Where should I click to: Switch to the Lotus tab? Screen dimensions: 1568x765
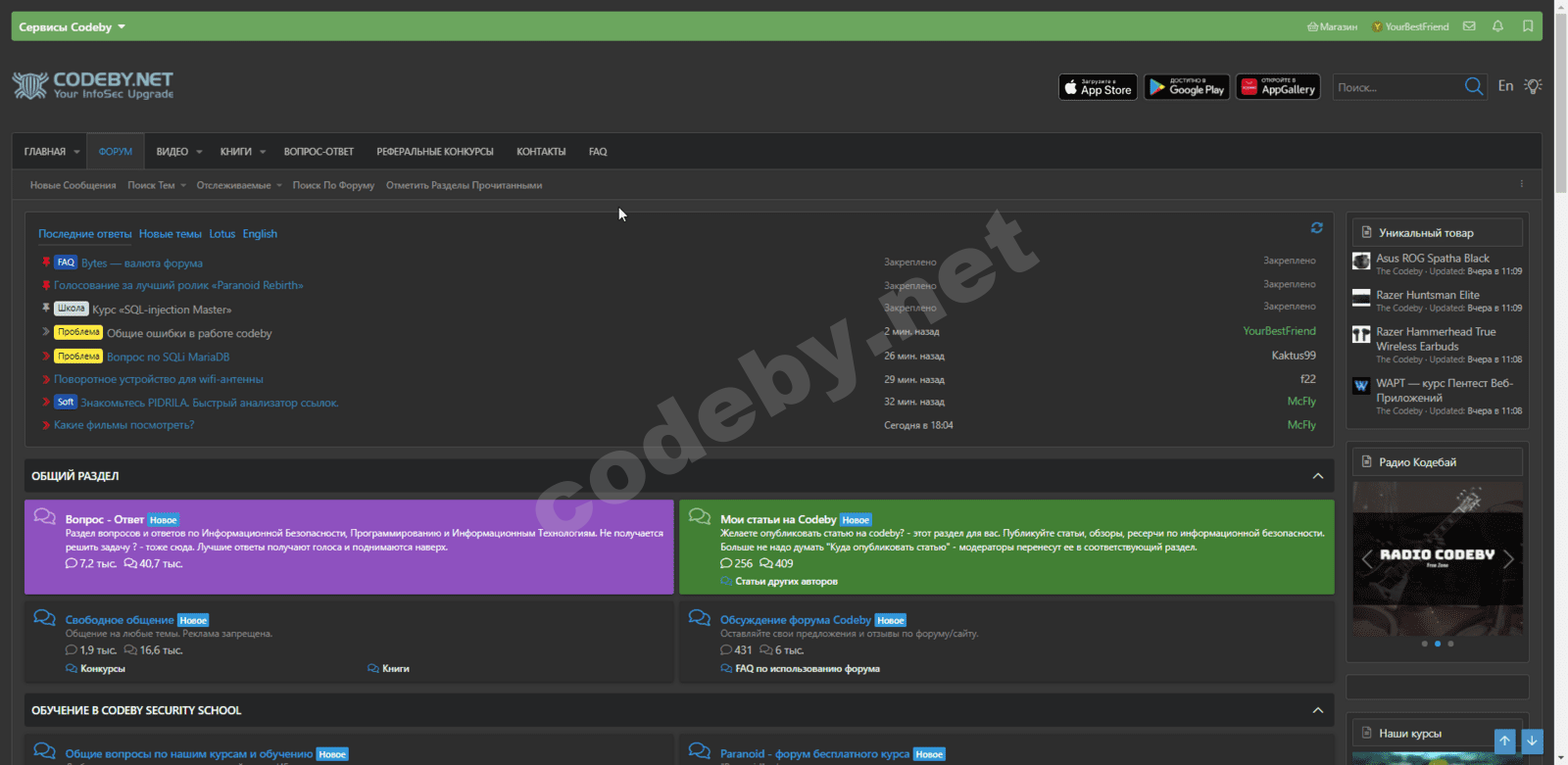click(222, 234)
